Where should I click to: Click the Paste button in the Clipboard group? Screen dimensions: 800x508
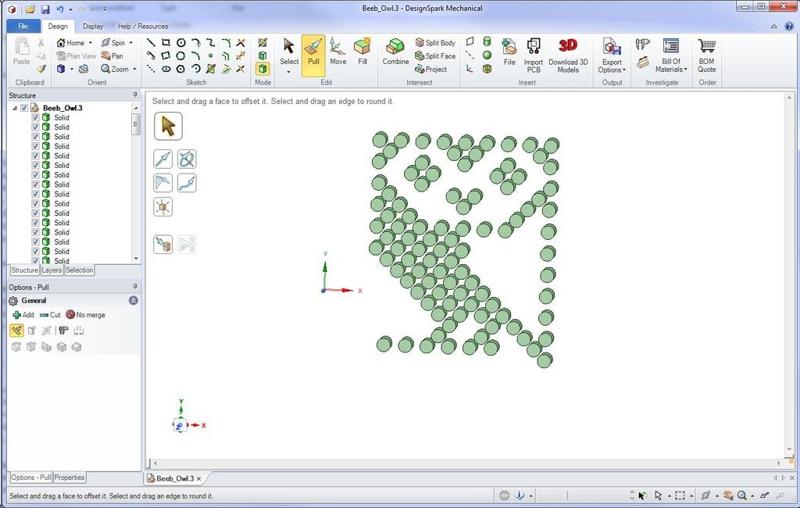point(21,51)
